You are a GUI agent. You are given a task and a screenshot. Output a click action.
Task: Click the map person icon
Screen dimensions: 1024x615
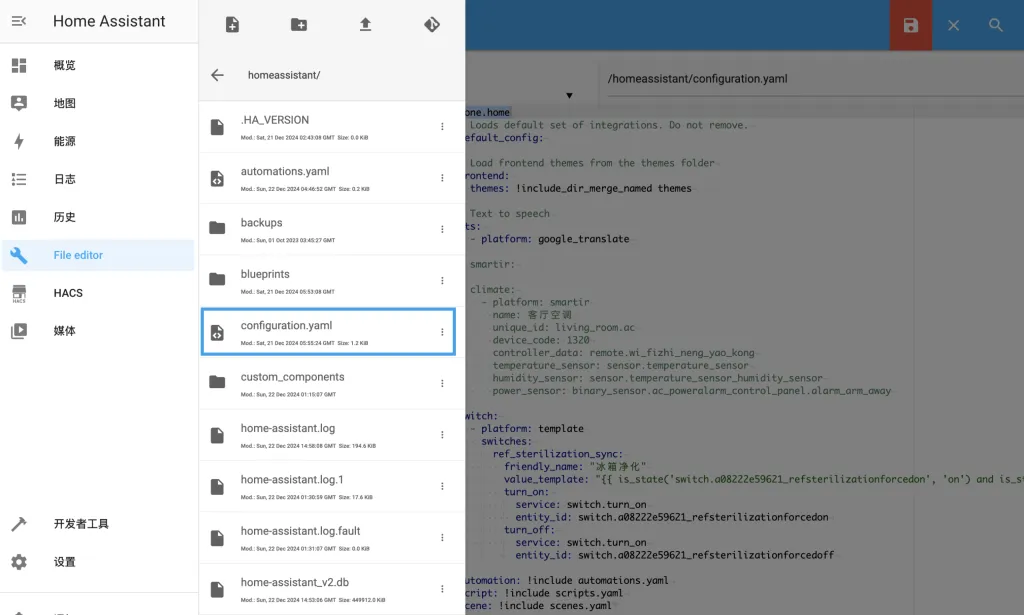(19, 103)
